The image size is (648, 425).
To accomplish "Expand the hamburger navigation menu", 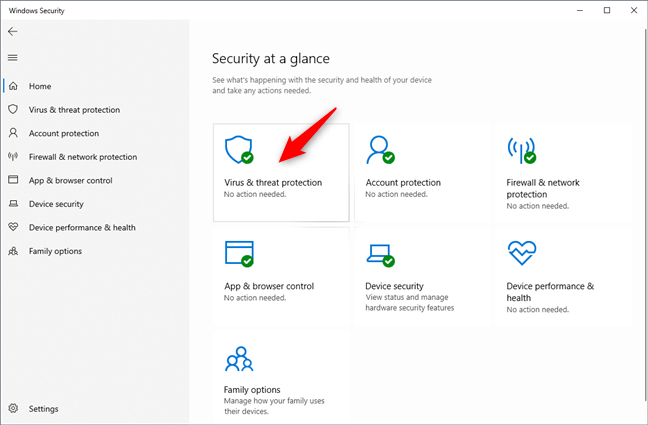I will click(x=13, y=58).
